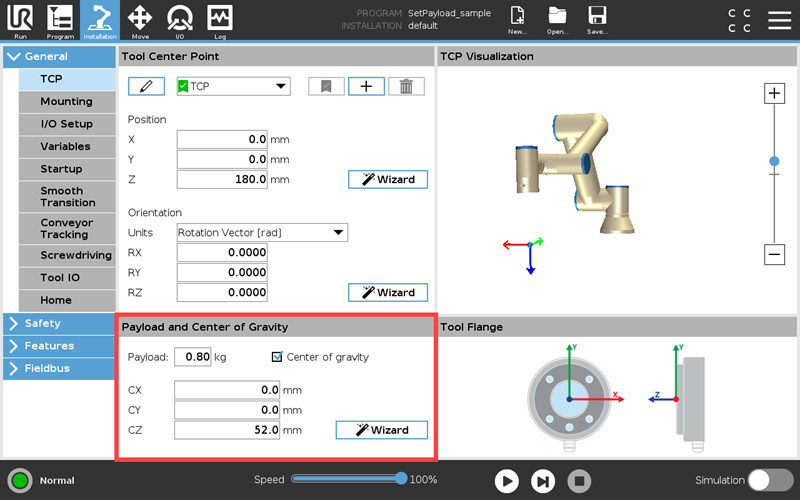
Task: Open the hamburger menu
Action: 779,20
